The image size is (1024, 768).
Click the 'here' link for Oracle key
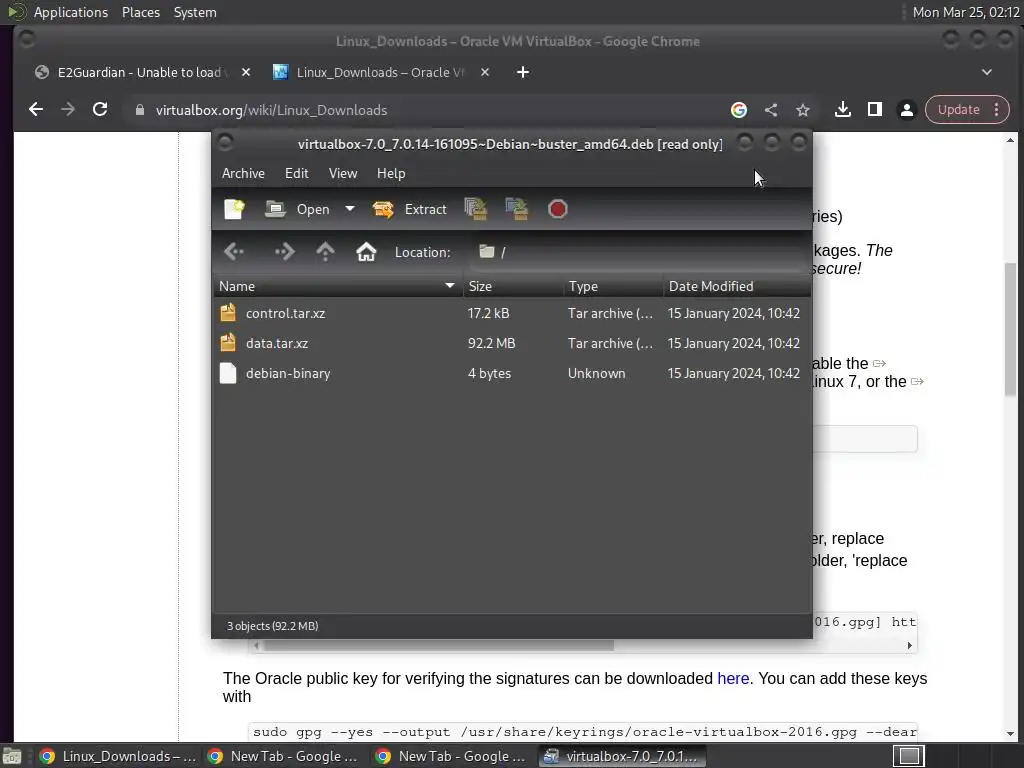tap(733, 679)
